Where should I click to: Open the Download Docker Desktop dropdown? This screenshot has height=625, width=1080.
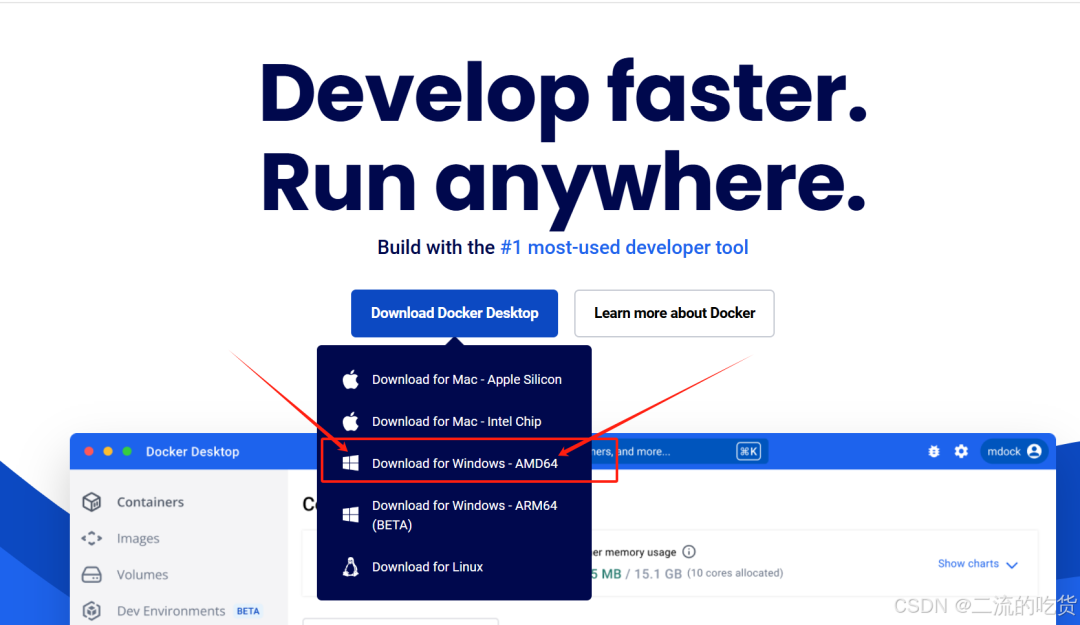[454, 313]
